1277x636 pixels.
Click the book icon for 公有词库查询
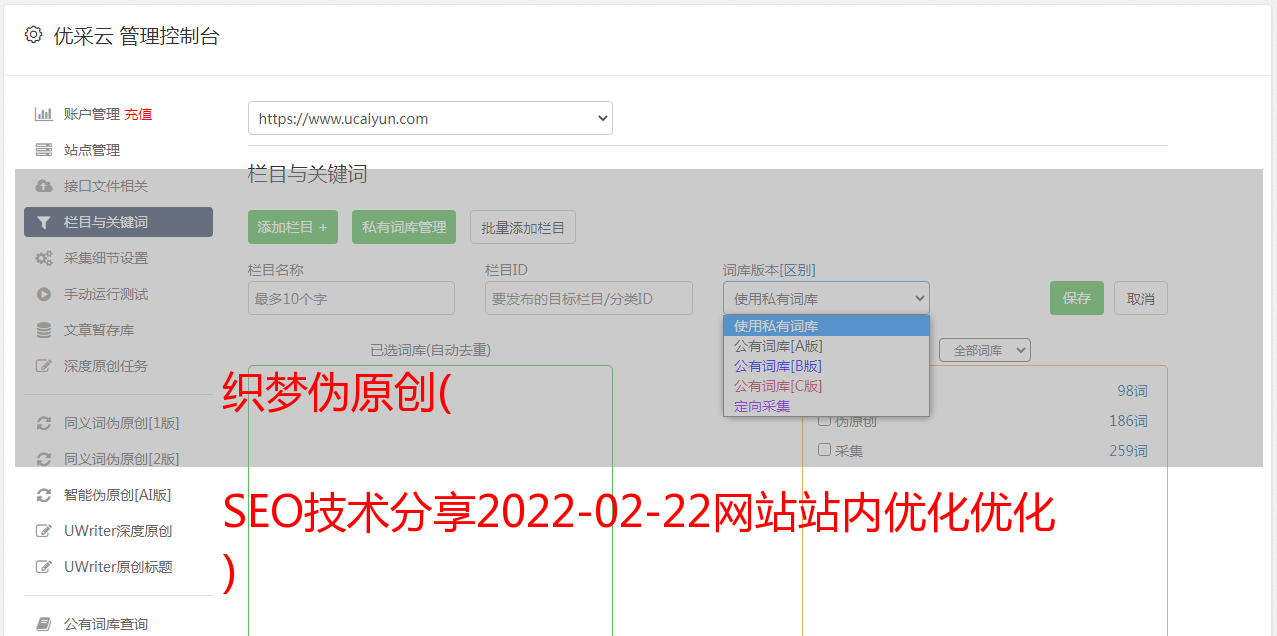pos(44,624)
